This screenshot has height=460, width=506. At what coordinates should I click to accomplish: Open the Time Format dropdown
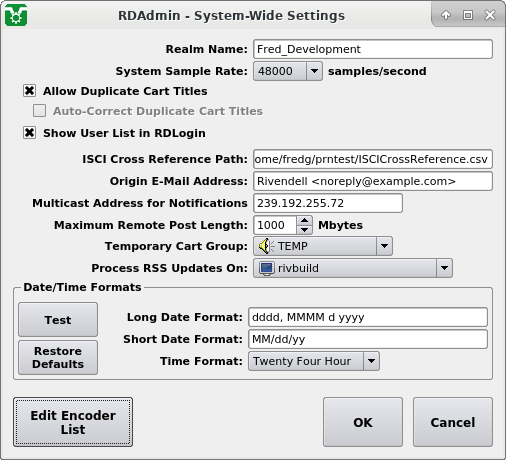314,361
